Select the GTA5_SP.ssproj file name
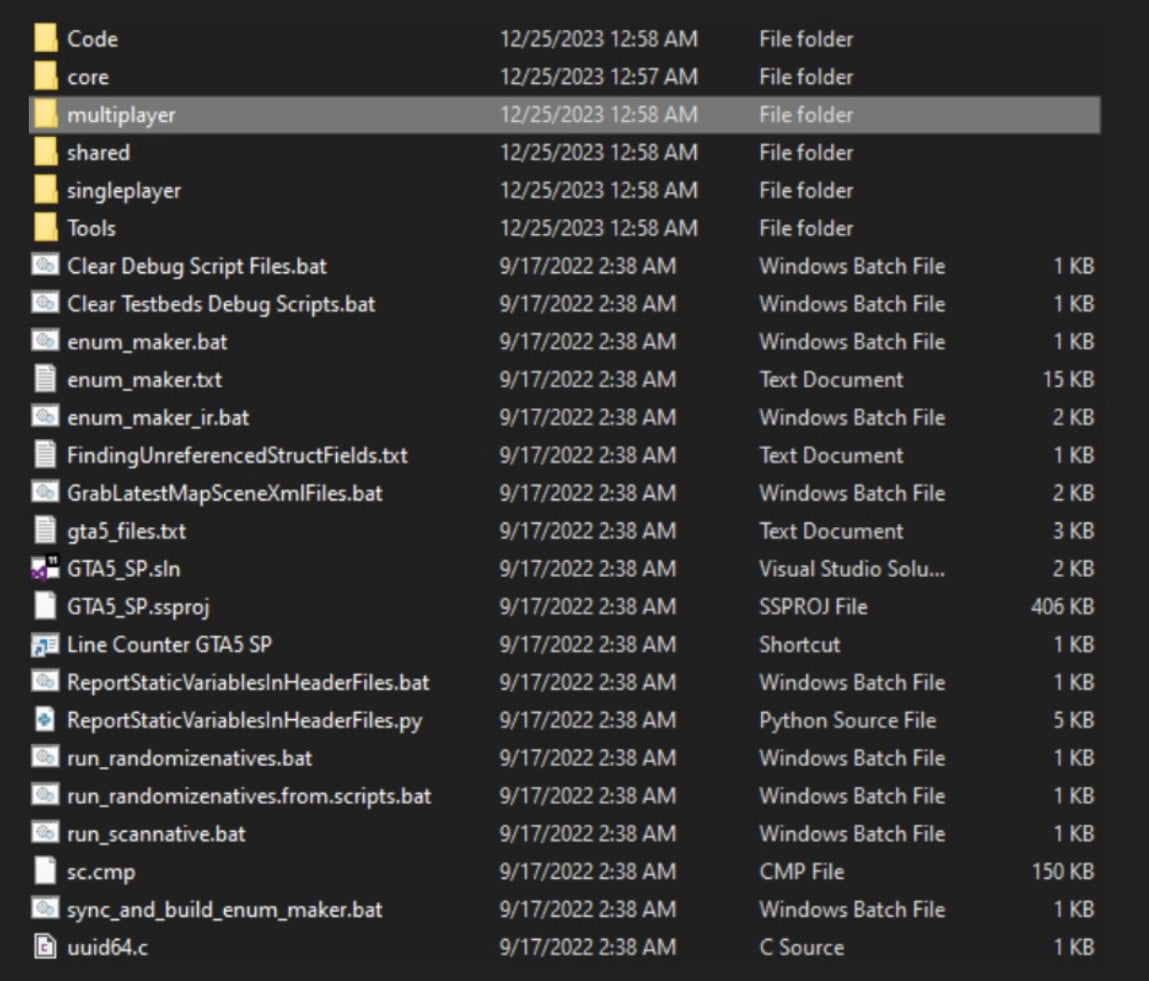 [x=138, y=607]
